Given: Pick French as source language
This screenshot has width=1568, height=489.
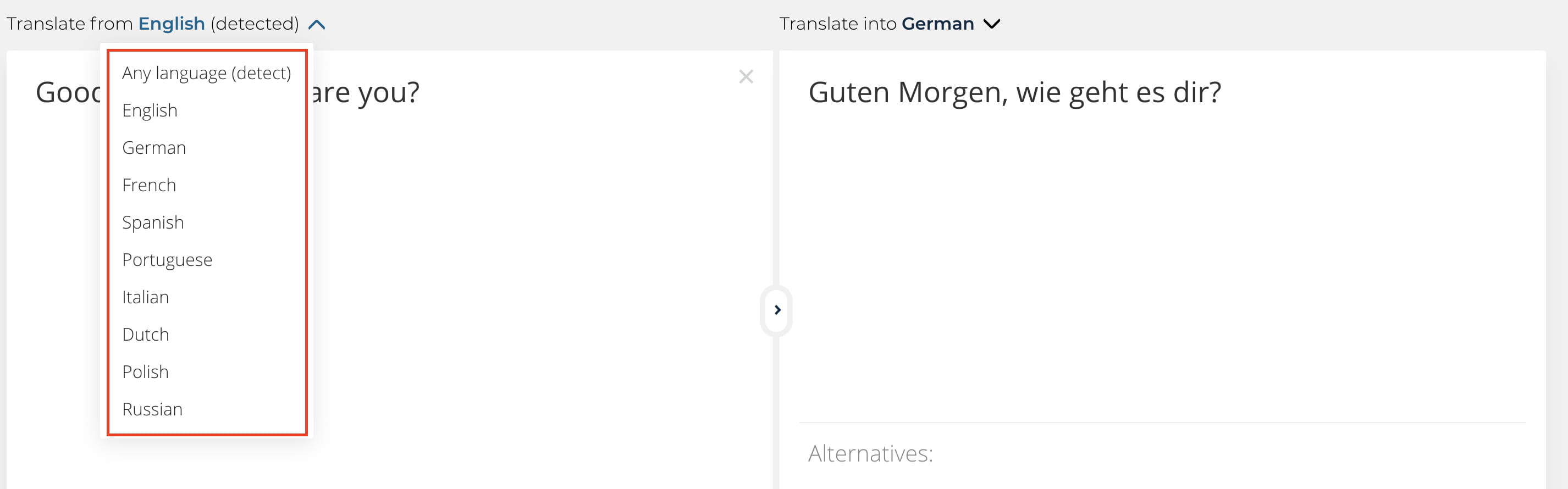Looking at the screenshot, I should click(149, 185).
